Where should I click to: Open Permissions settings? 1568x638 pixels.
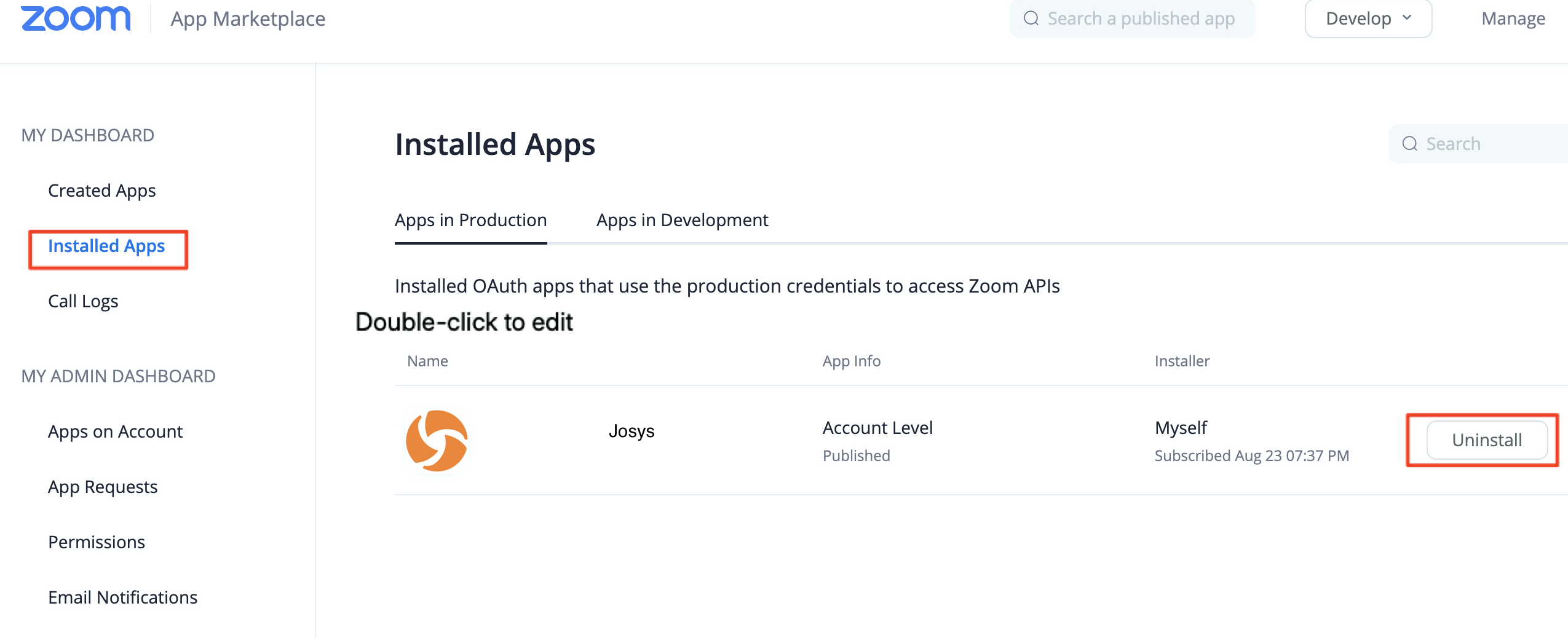(97, 542)
